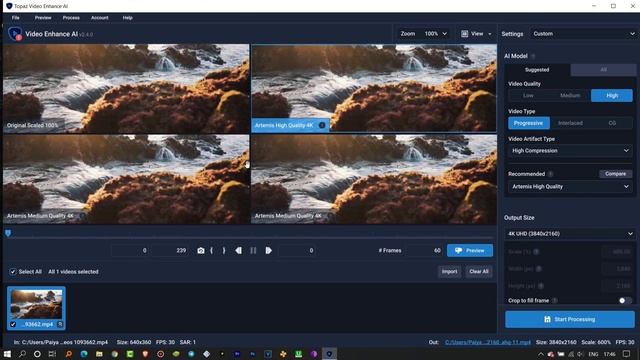Switch to the Suggested tab
Screen dimensions: 640x360
tap(537, 70)
